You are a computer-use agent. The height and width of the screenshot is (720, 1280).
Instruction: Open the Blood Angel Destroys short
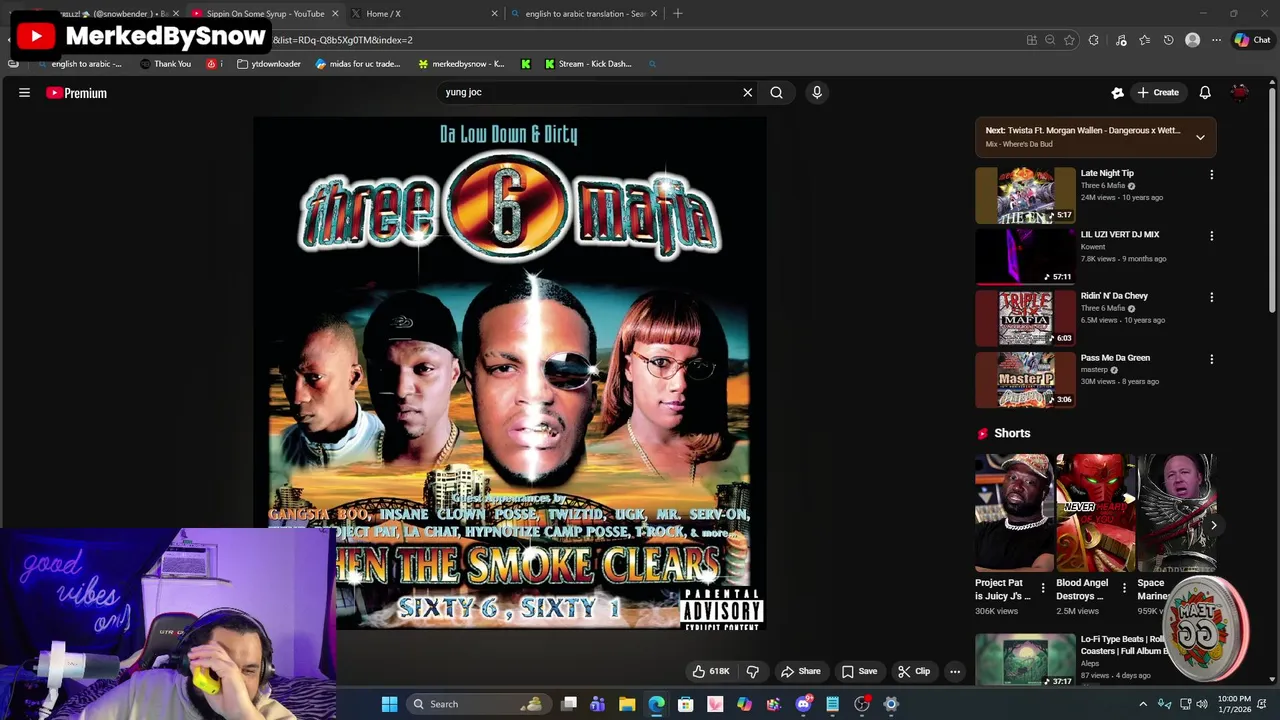1094,512
